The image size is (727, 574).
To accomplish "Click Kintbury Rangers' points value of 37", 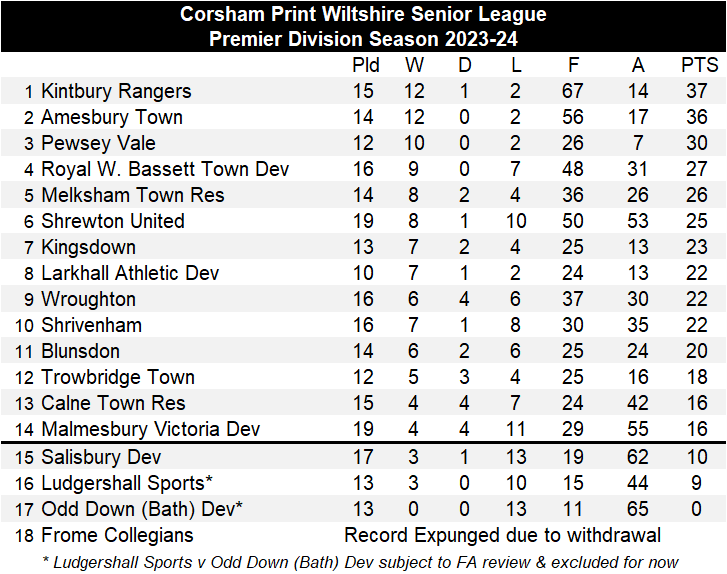I will tap(699, 91).
